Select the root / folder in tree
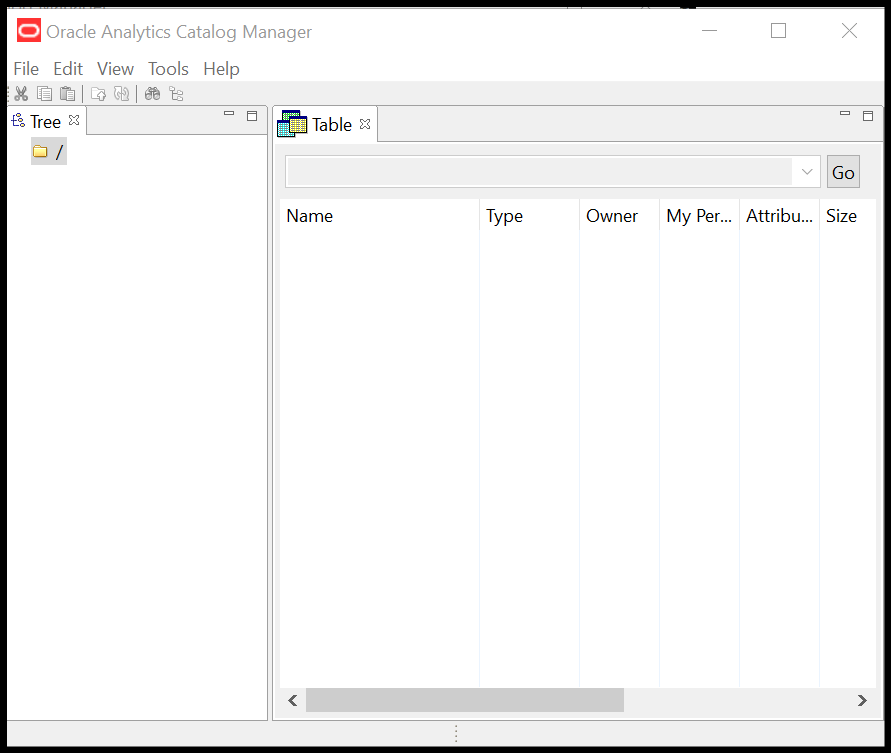Image resolution: width=891 pixels, height=753 pixels. click(49, 151)
